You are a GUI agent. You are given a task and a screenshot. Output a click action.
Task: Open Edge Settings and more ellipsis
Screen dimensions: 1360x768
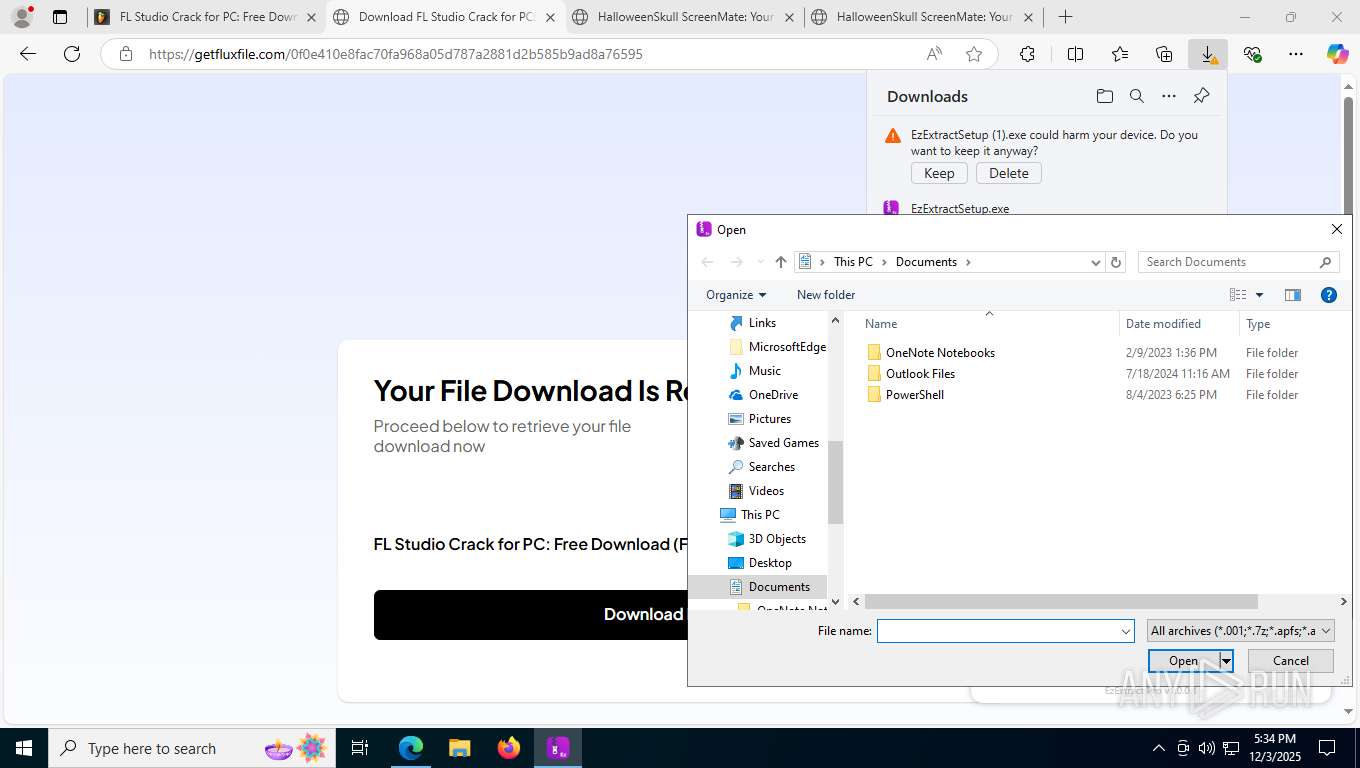(x=1296, y=54)
